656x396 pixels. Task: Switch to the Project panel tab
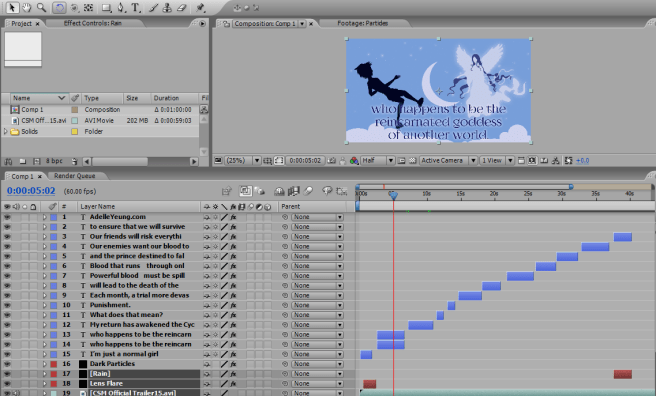pyautogui.click(x=22, y=23)
